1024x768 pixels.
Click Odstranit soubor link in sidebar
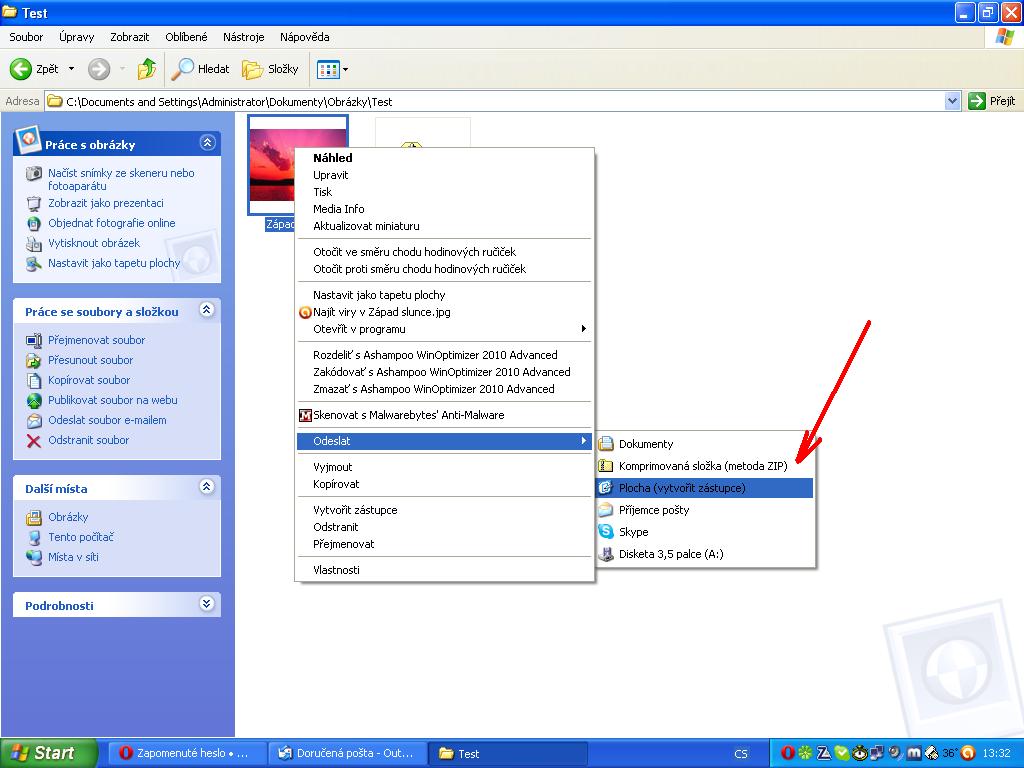(88, 440)
